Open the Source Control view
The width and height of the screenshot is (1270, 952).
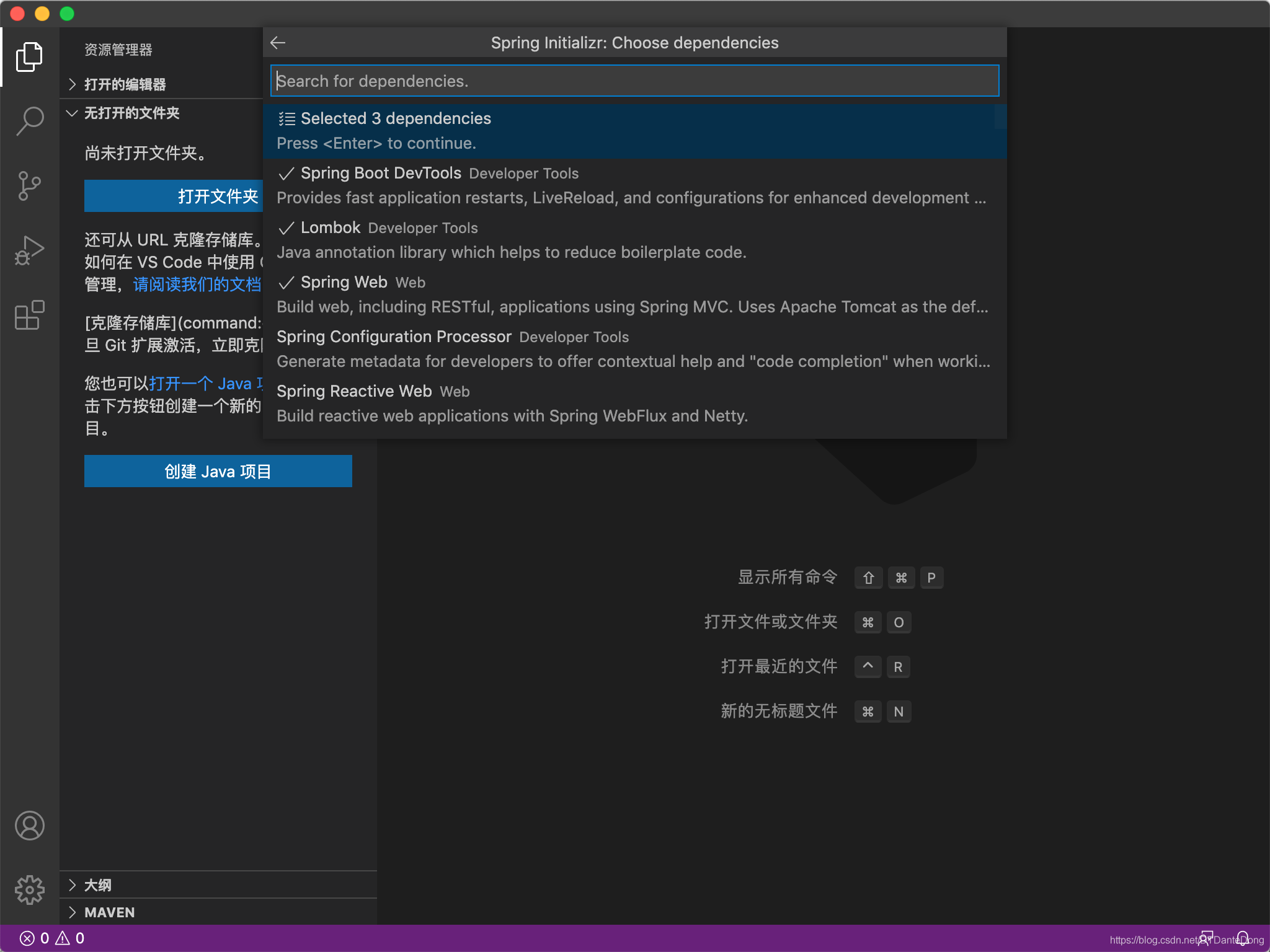point(29,186)
